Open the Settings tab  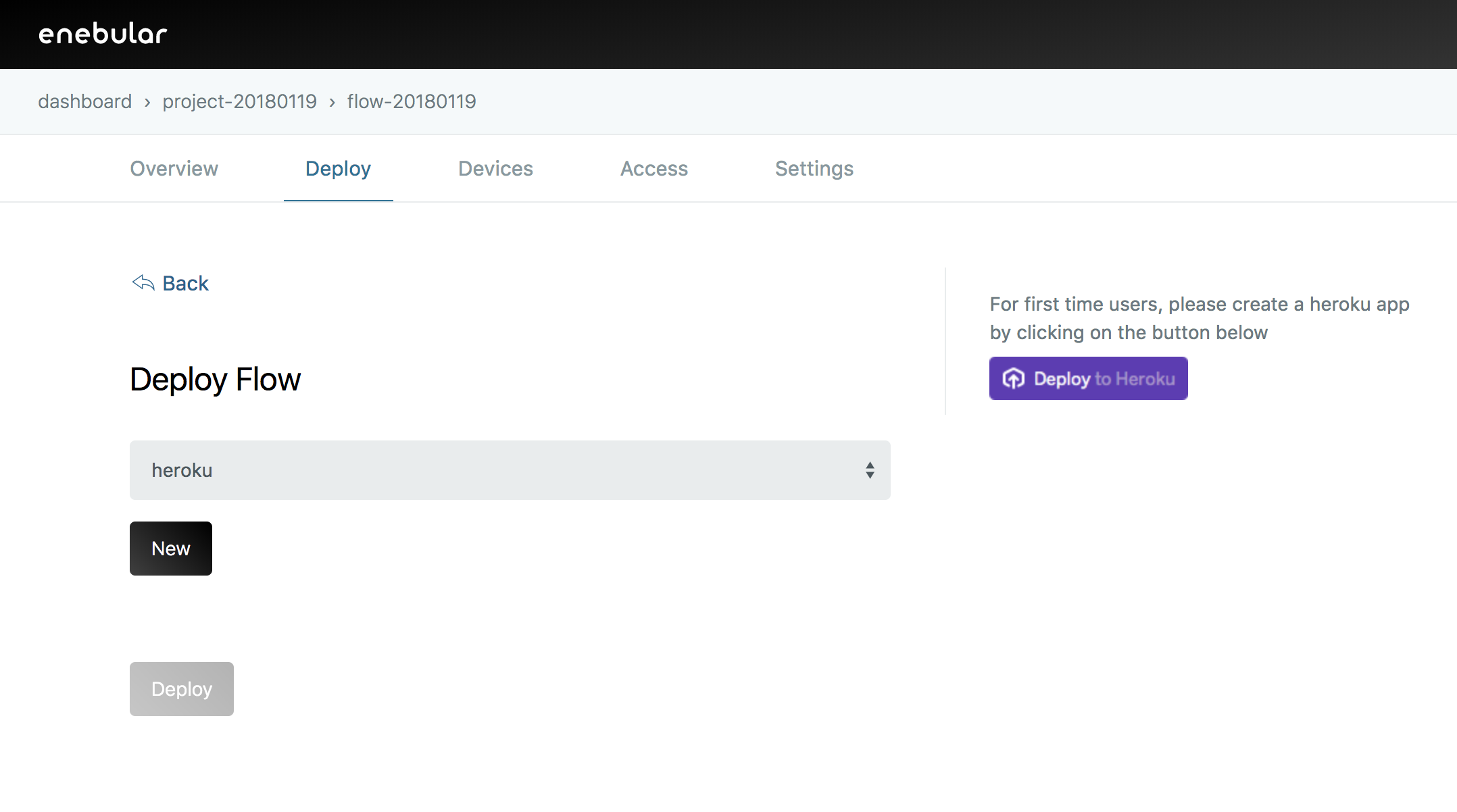[814, 168]
